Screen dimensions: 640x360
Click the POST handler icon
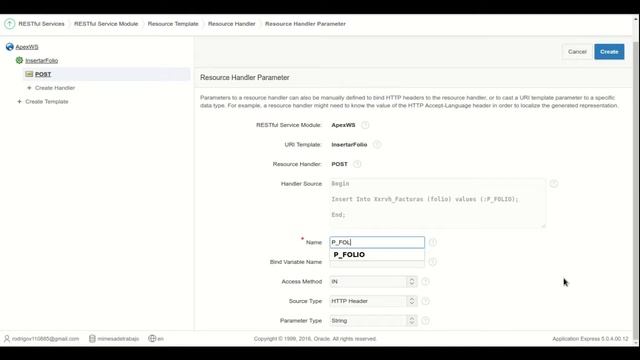click(x=29, y=74)
